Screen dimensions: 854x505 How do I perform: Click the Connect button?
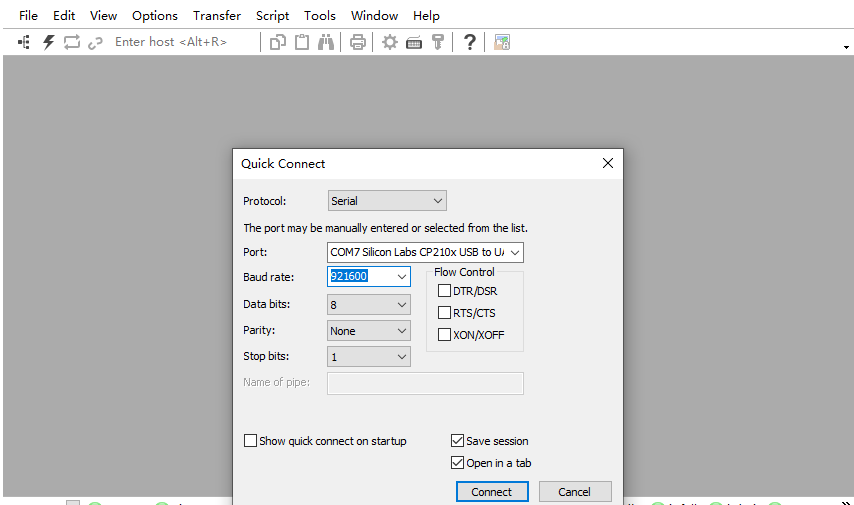tap(492, 491)
